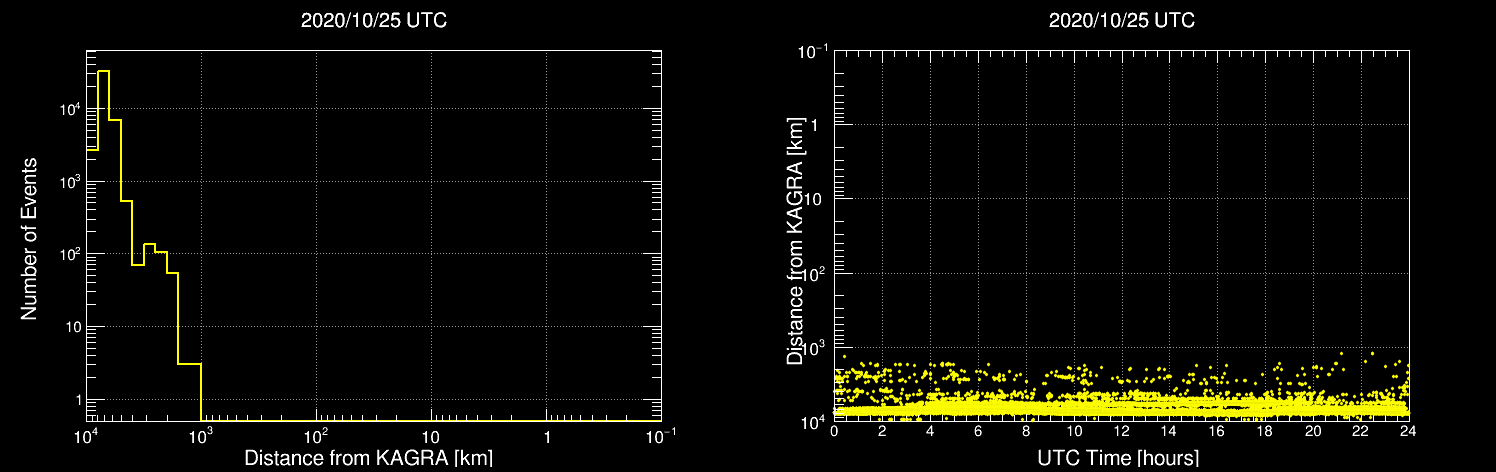Screen dimensions: 1496x472
Task: Click the 10^3 tick on Number of Events axis
Action: click(68, 180)
